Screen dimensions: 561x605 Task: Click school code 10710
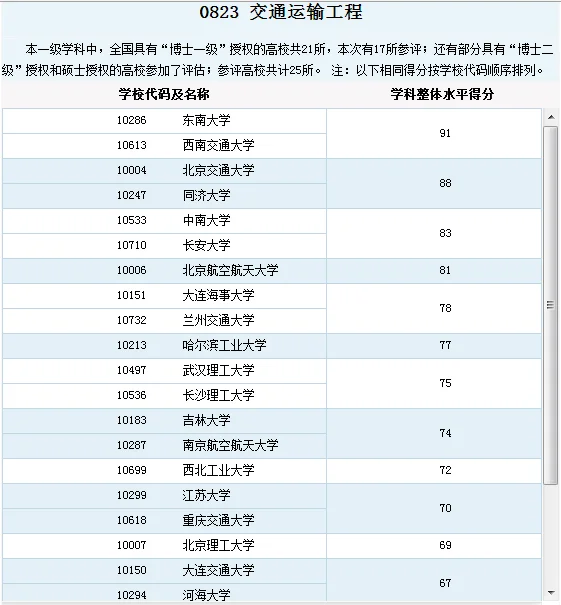(x=132, y=245)
